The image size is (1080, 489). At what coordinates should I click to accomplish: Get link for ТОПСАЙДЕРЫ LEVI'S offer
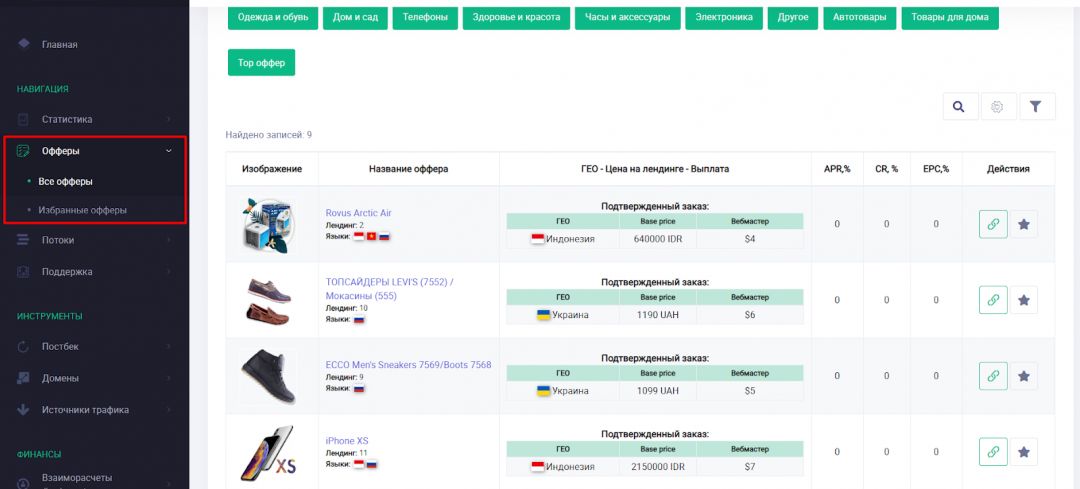click(x=993, y=300)
